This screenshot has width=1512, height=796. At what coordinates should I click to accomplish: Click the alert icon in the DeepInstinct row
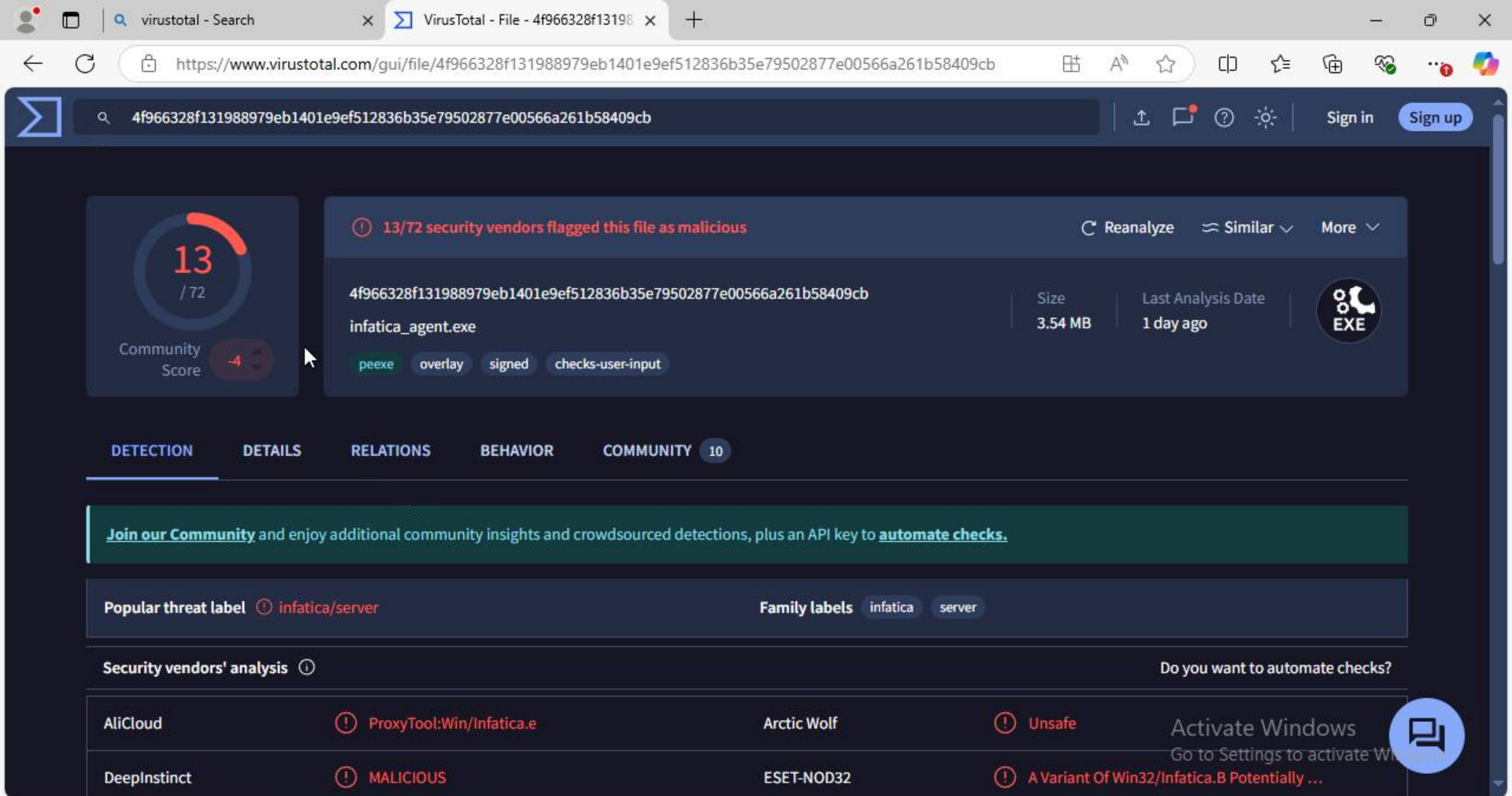click(x=346, y=777)
